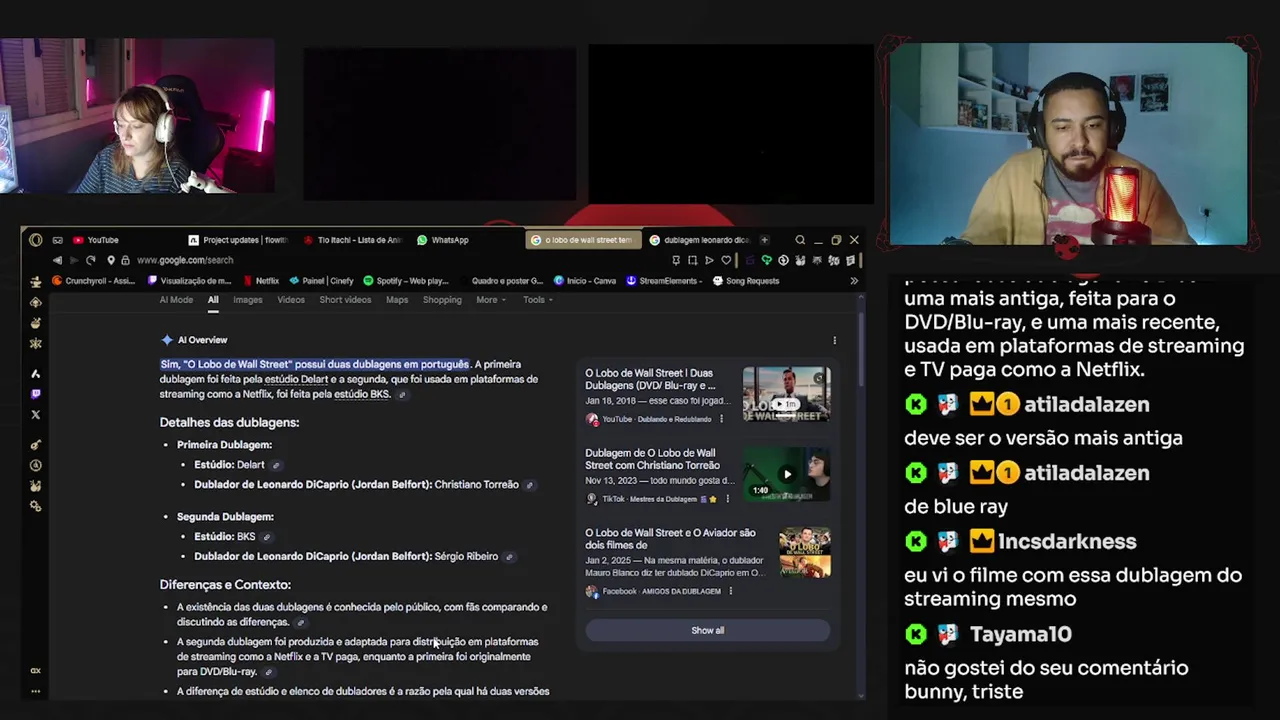
Task: Click the site info lock icon in address bar
Action: (x=125, y=260)
